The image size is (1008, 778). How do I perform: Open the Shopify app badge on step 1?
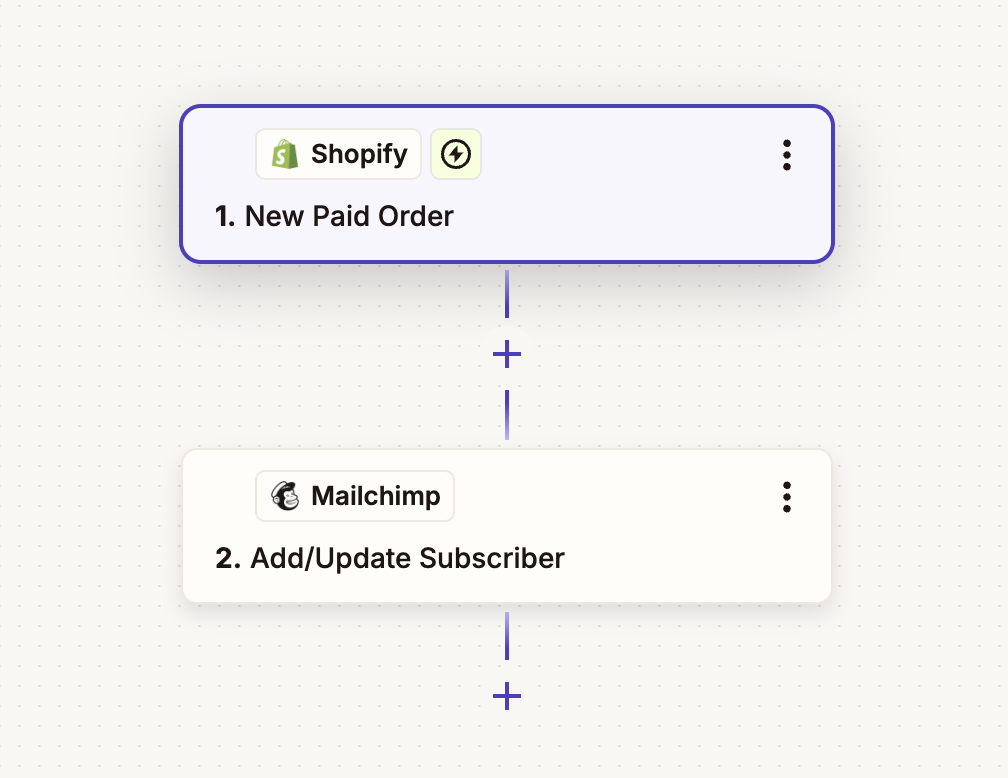coord(338,154)
